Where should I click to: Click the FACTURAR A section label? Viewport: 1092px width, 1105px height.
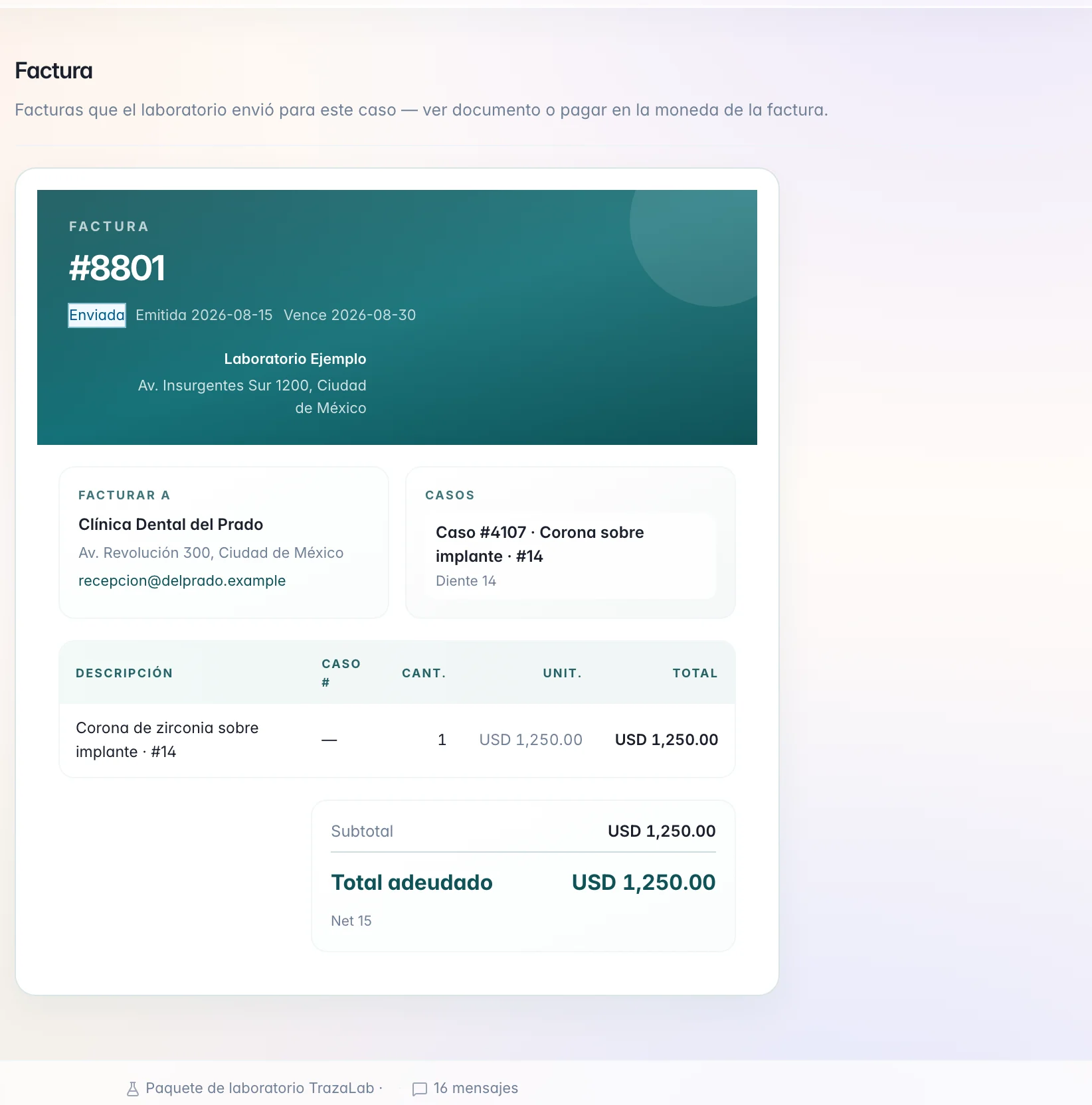pyautogui.click(x=124, y=495)
